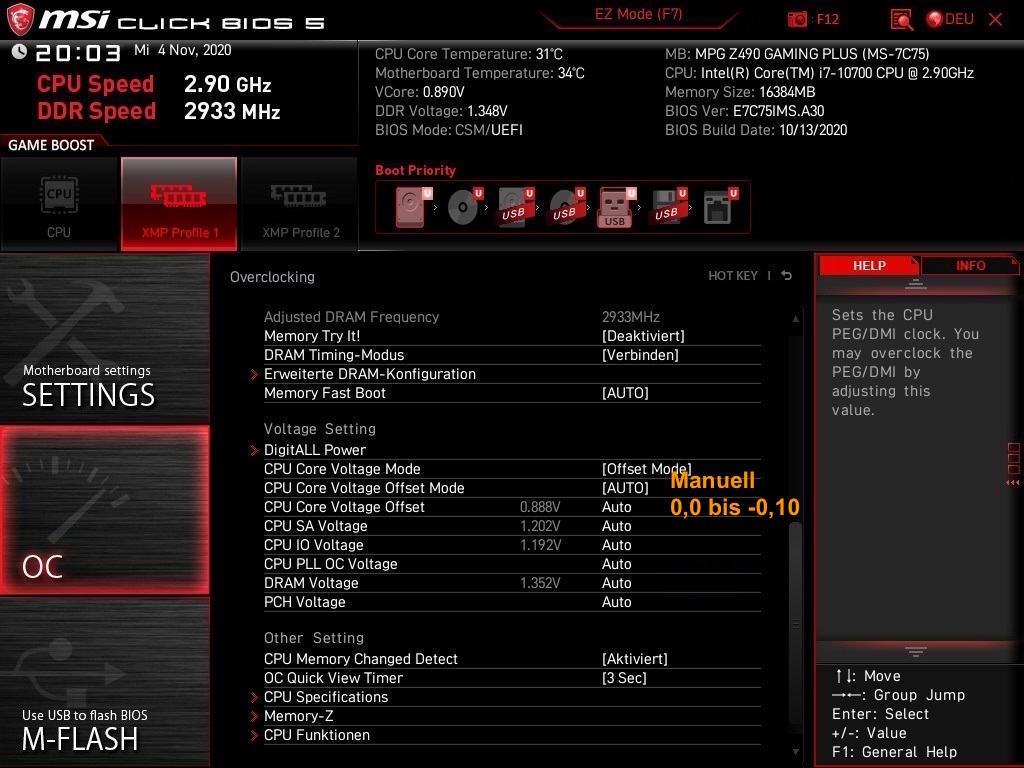This screenshot has width=1024, height=768.
Task: Click the CPU Core Voltage Offset 0.888V reading
Action: point(540,507)
